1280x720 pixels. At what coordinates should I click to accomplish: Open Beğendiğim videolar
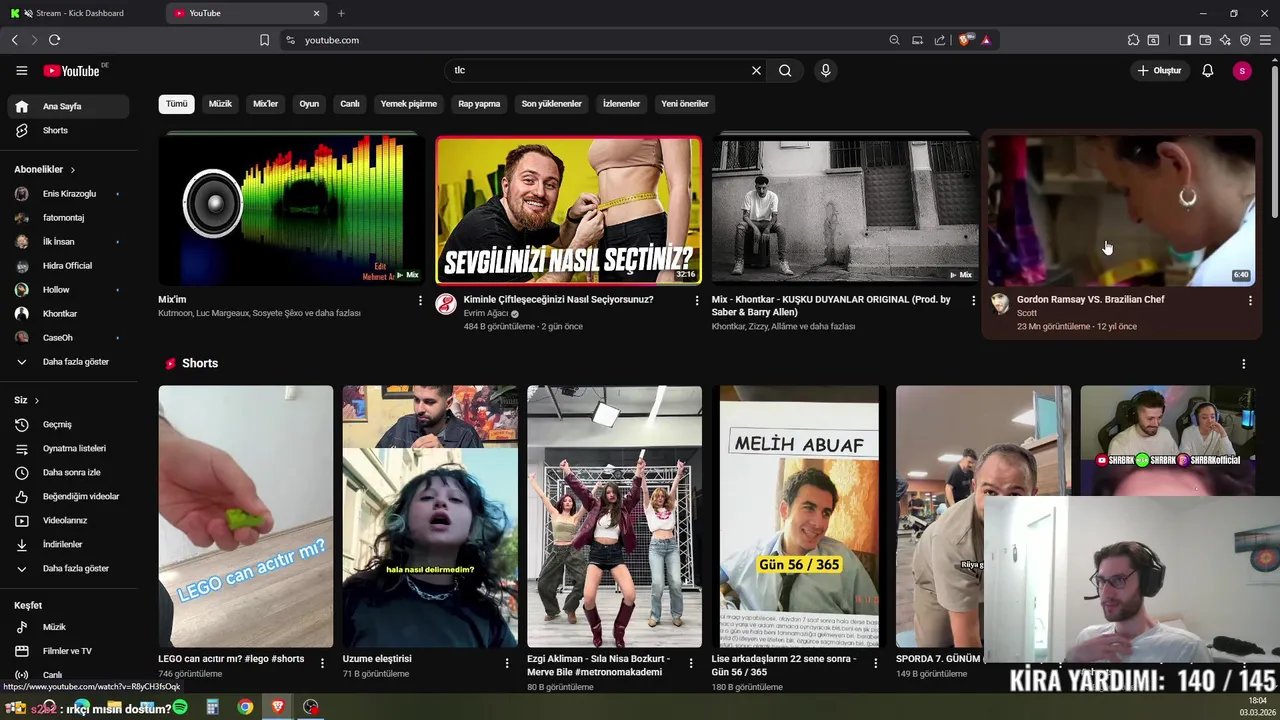click(x=68, y=496)
